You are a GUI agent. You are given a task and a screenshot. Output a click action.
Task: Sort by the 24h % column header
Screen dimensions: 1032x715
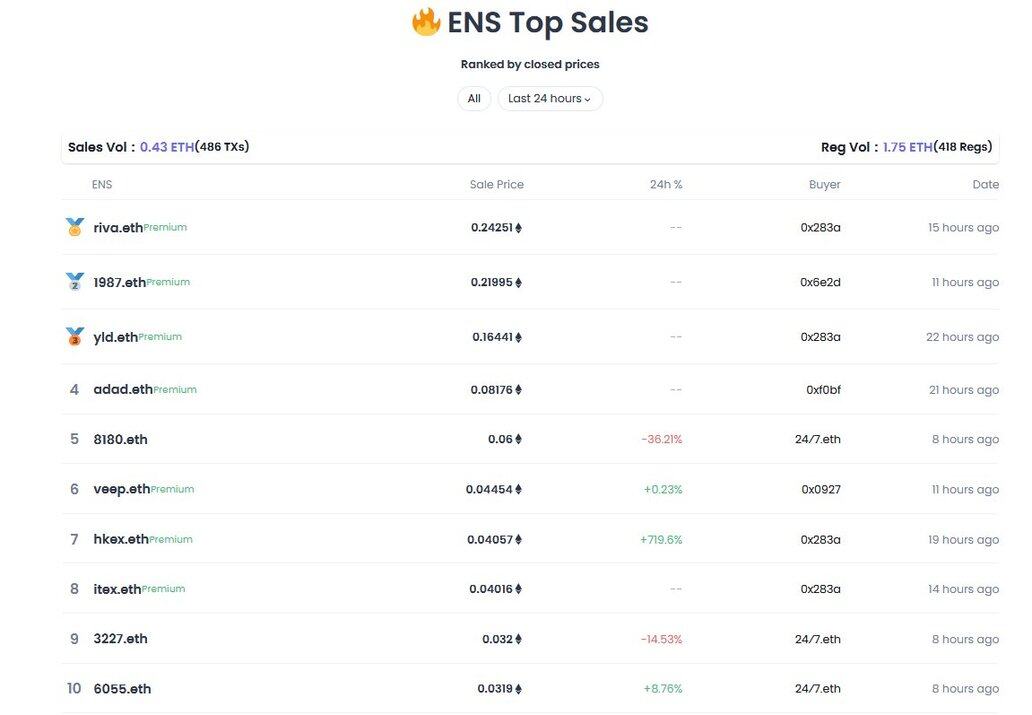pos(666,184)
